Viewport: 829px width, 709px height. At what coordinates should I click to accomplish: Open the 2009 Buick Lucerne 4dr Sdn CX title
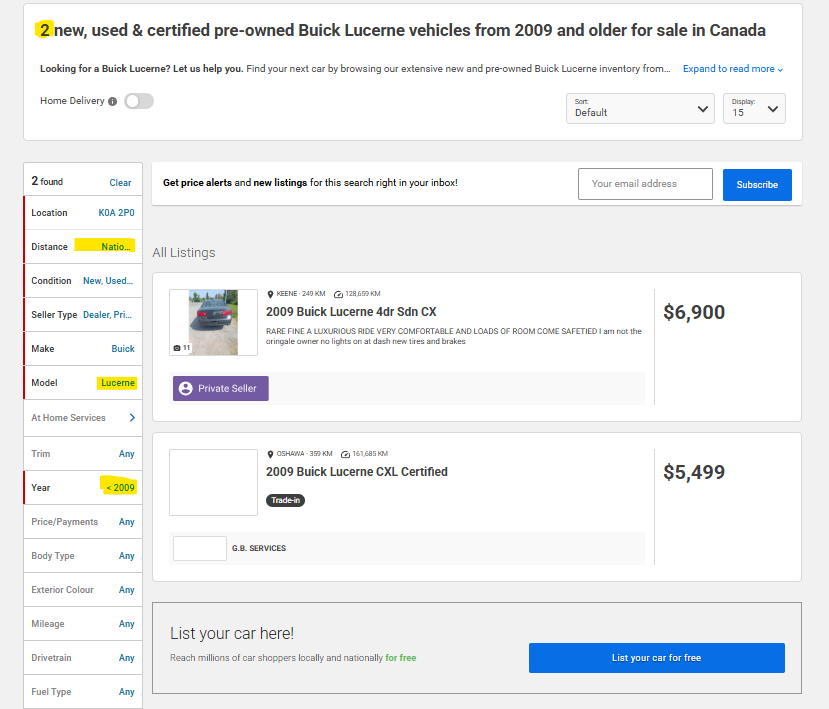[x=351, y=312]
